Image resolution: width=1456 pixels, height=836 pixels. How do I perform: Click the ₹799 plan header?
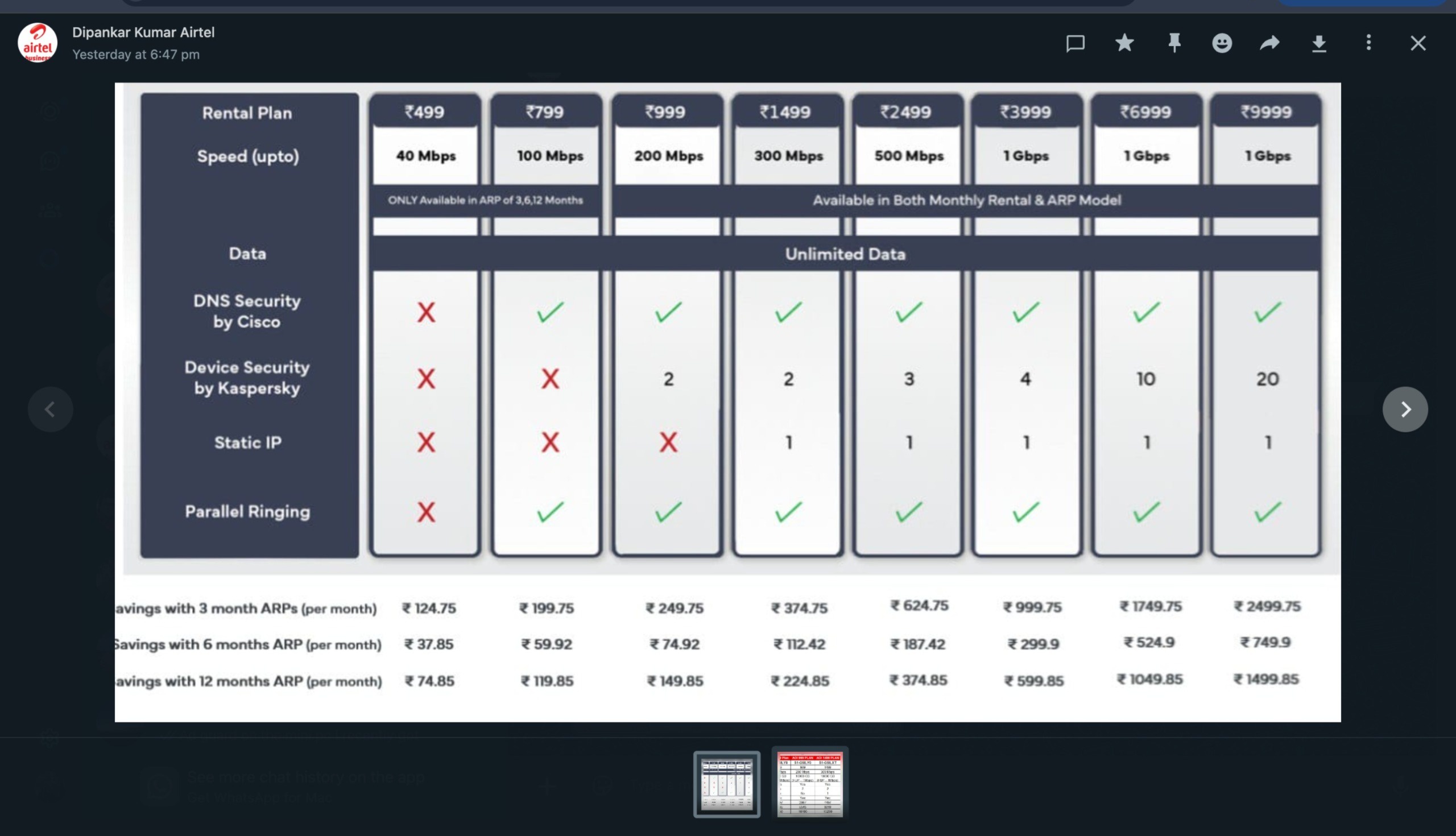coord(545,112)
